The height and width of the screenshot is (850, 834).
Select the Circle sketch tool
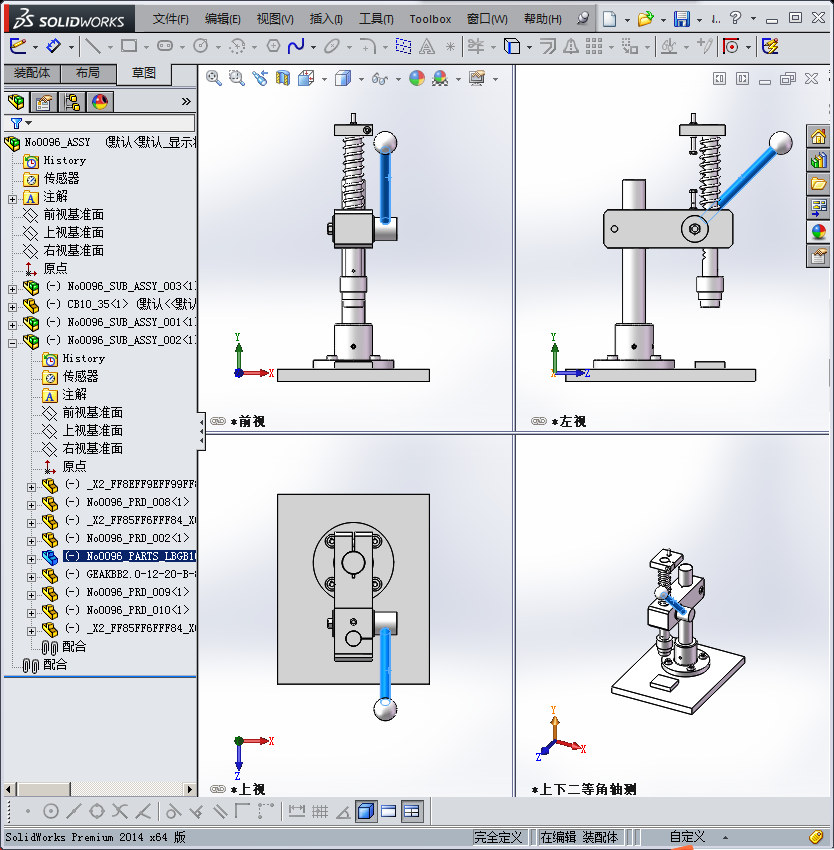click(x=201, y=47)
